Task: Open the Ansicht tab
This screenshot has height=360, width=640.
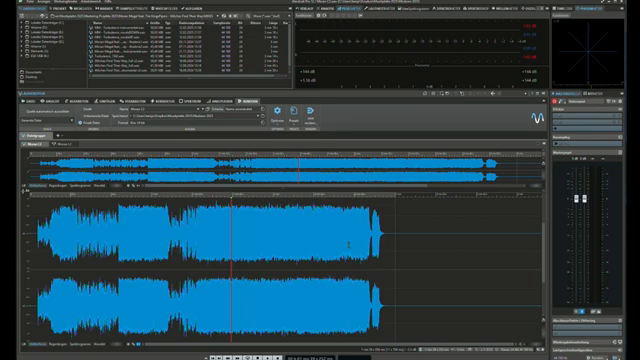Action: pos(50,101)
